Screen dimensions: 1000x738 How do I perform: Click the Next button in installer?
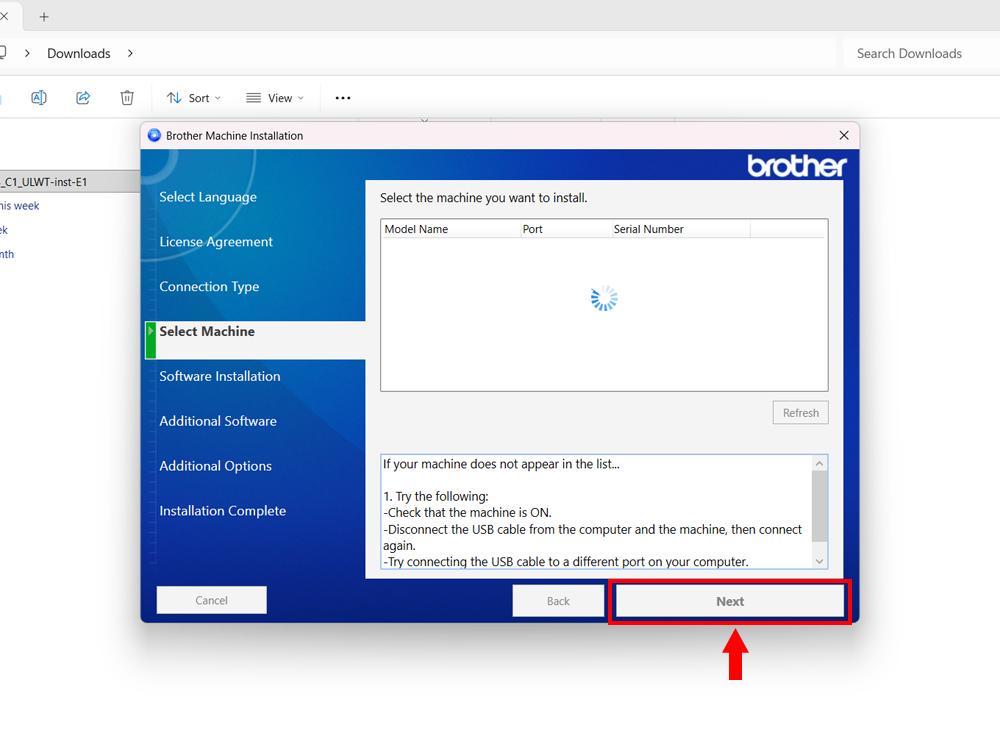(730, 601)
